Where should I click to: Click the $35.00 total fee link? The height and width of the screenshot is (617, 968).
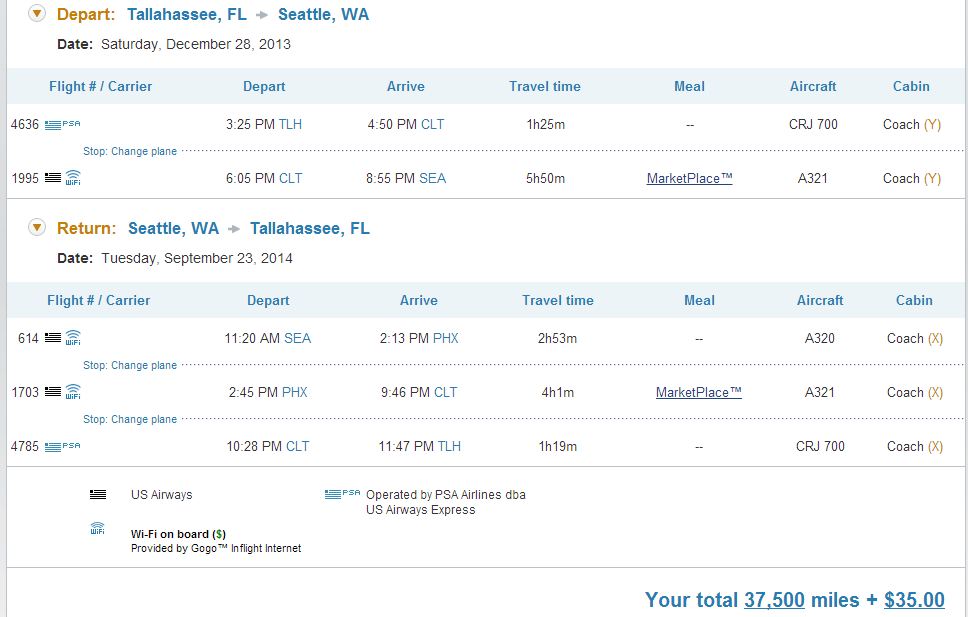click(x=914, y=600)
